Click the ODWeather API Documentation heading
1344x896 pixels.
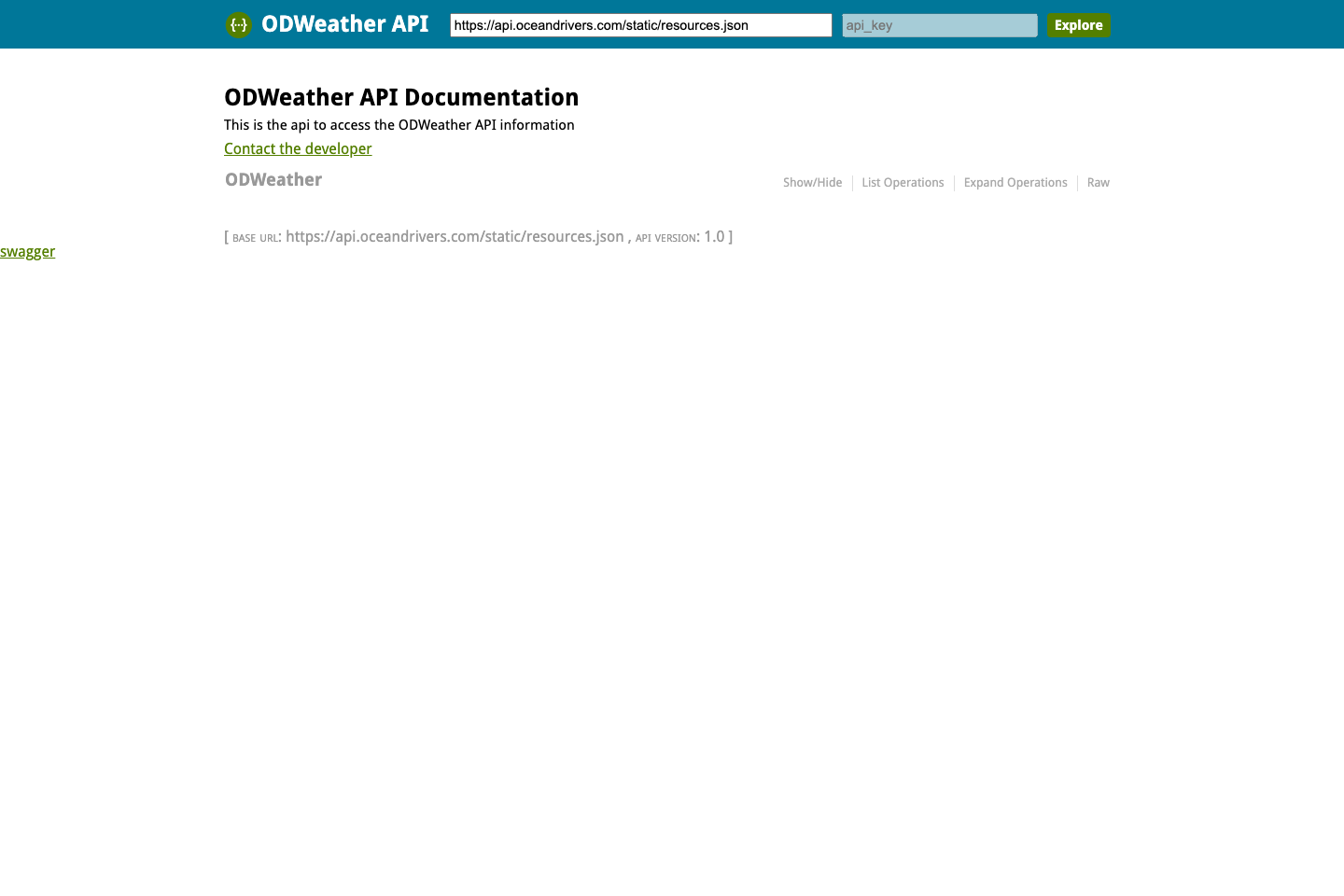coord(401,97)
